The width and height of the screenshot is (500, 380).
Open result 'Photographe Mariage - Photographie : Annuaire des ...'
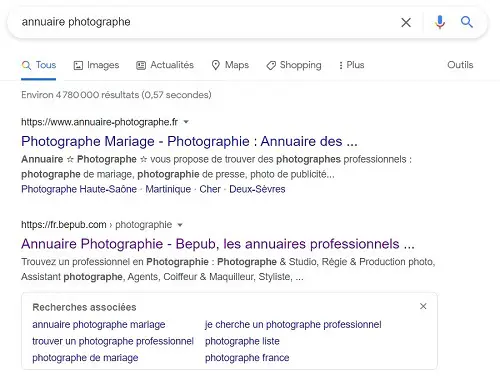point(189,141)
